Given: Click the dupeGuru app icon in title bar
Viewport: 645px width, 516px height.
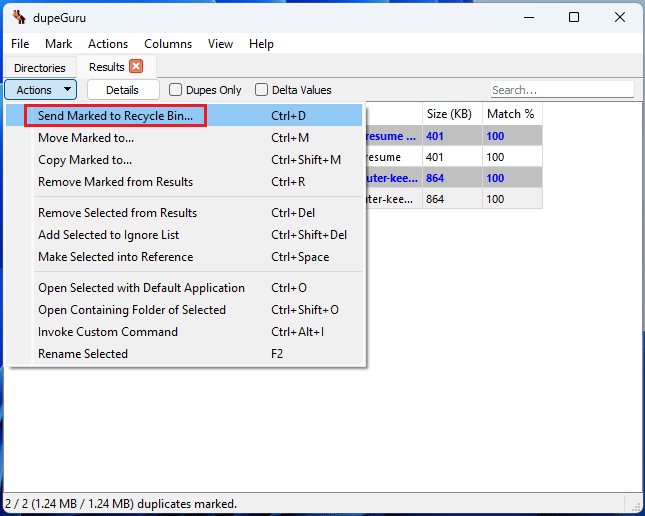Looking at the screenshot, I should pyautogui.click(x=19, y=18).
